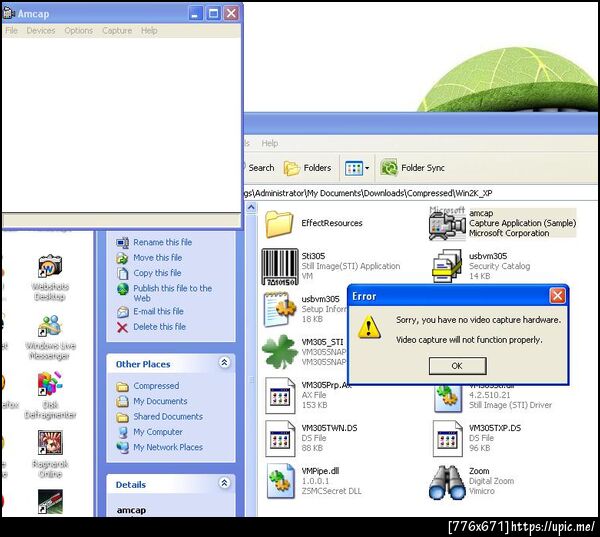Open Help menu in Explorer window

click(270, 143)
